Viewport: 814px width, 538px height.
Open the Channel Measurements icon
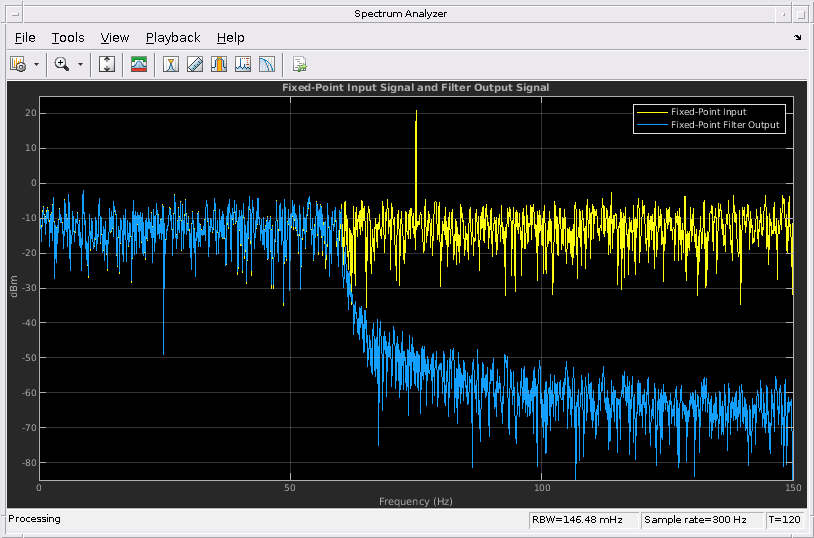[219, 64]
